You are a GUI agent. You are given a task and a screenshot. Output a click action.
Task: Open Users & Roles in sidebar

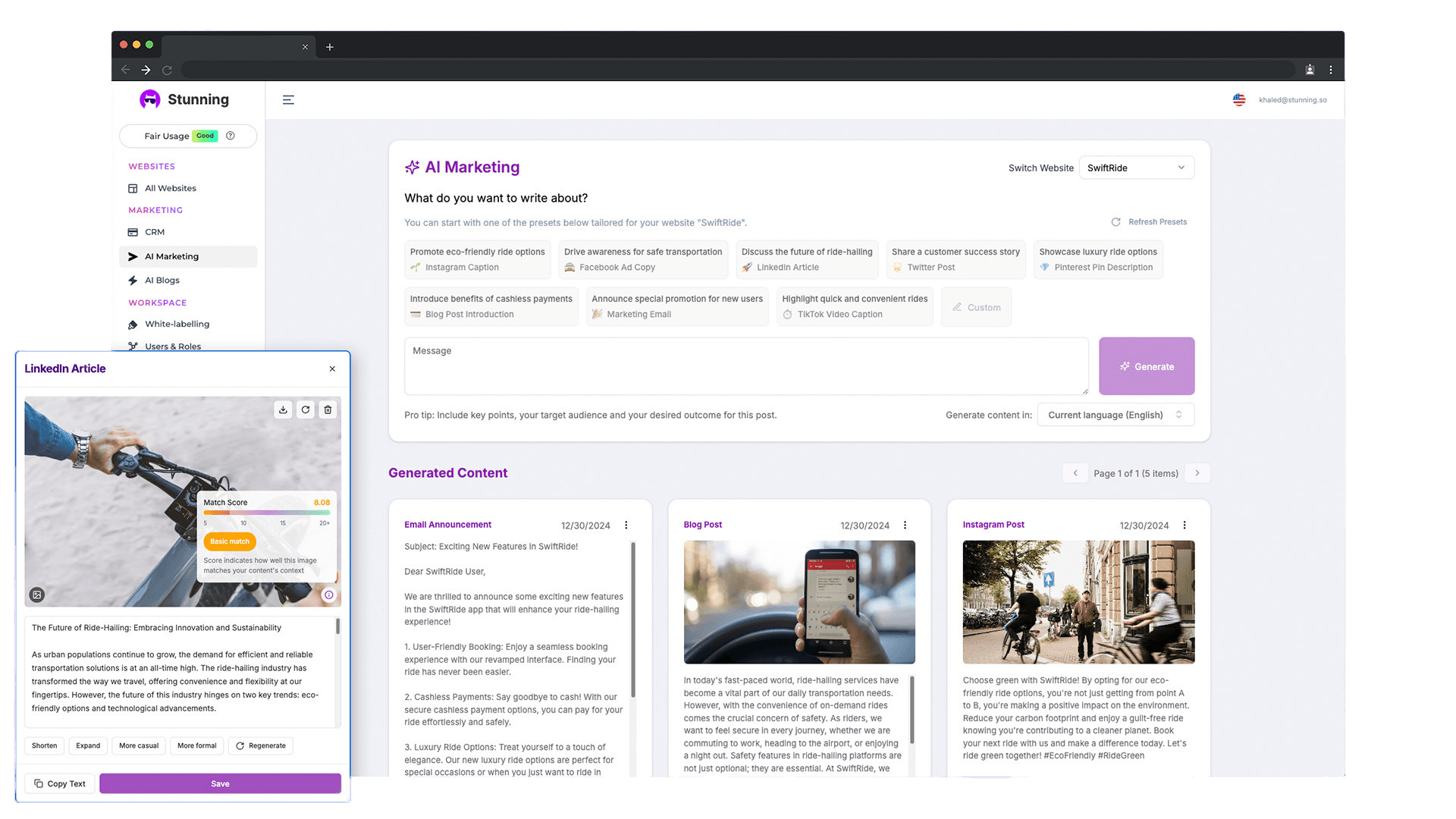click(x=188, y=346)
